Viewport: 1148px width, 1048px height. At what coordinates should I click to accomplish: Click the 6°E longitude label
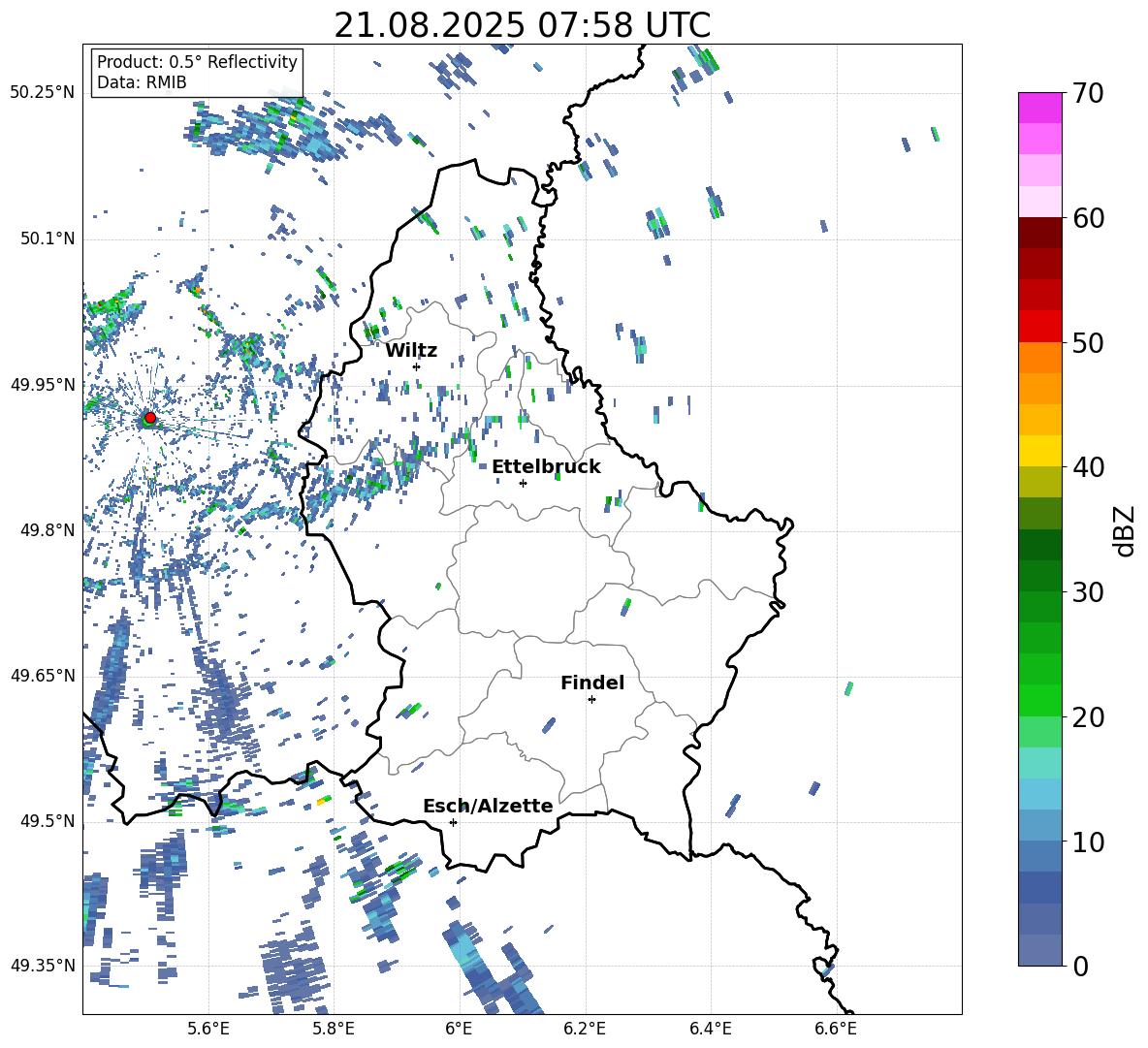459,1030
